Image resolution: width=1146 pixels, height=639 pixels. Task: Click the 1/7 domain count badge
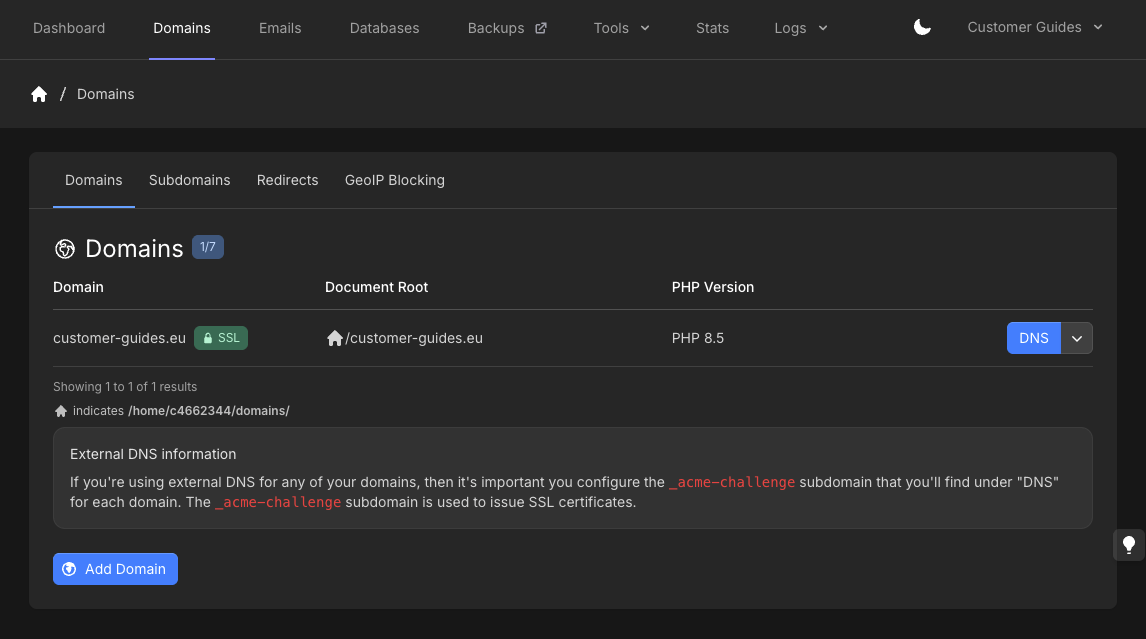click(x=208, y=247)
